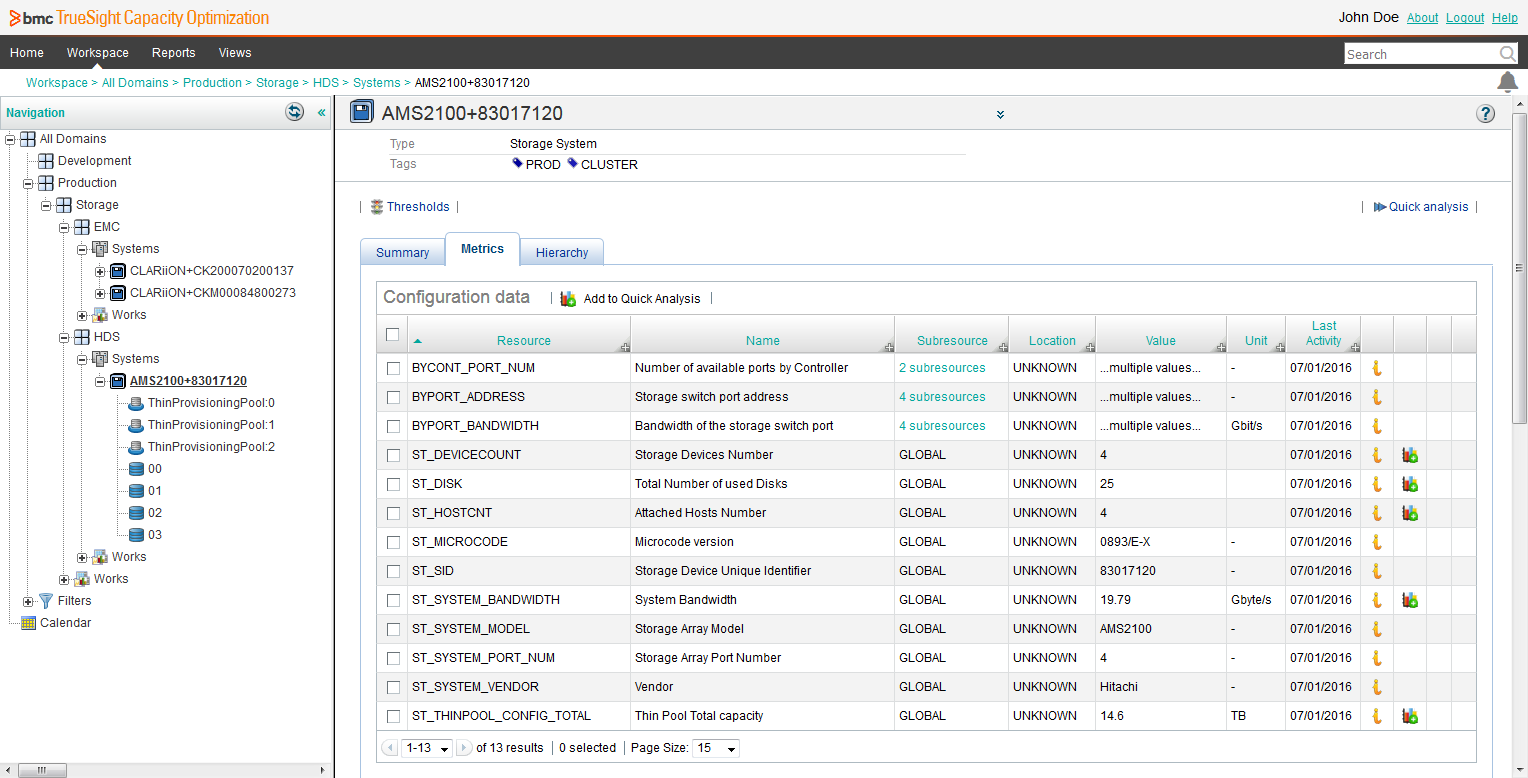This screenshot has height=778, width=1528.
Task: Switch to the Hierarchy tab
Action: pos(562,252)
